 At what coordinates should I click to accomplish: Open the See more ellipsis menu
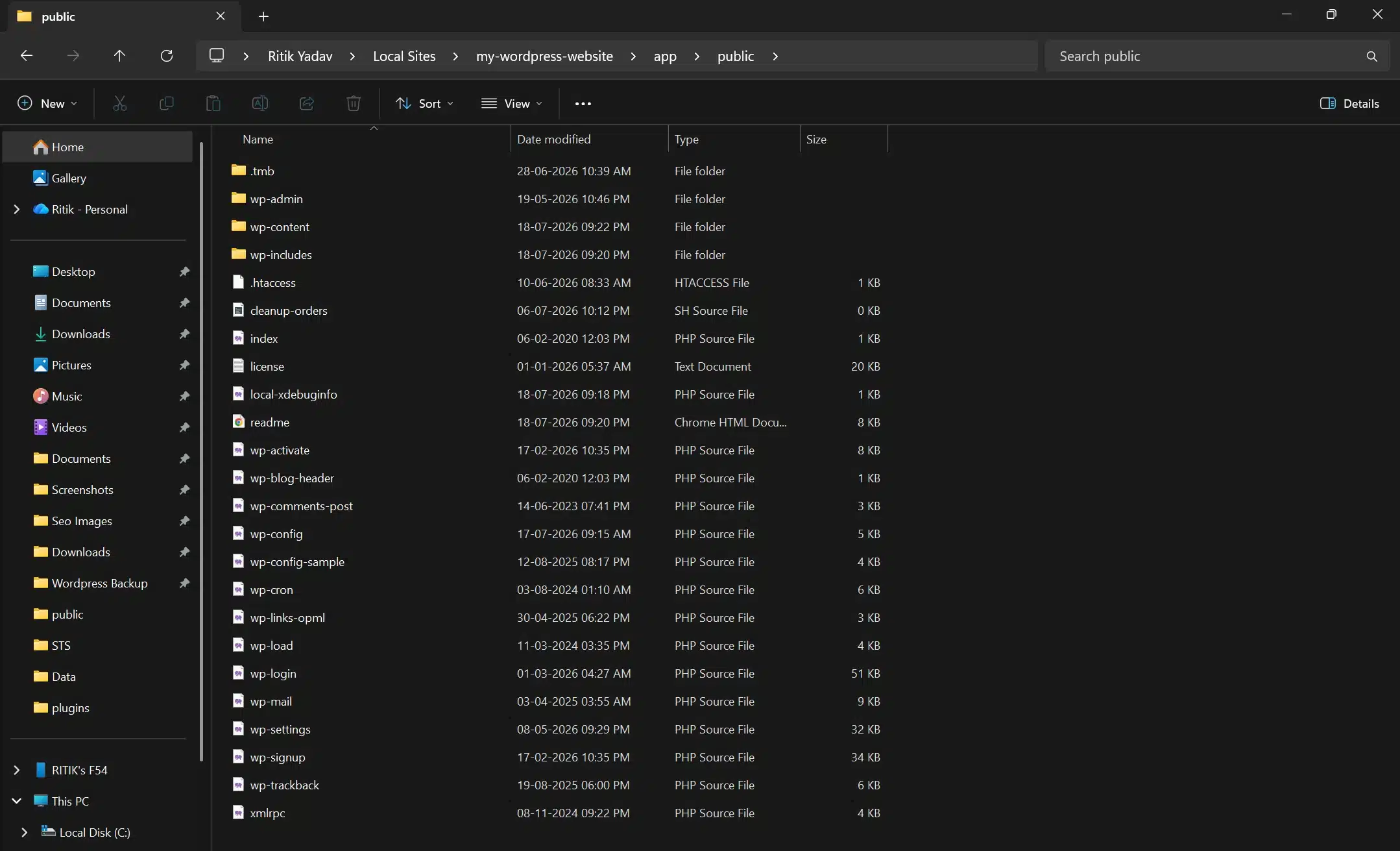point(583,103)
